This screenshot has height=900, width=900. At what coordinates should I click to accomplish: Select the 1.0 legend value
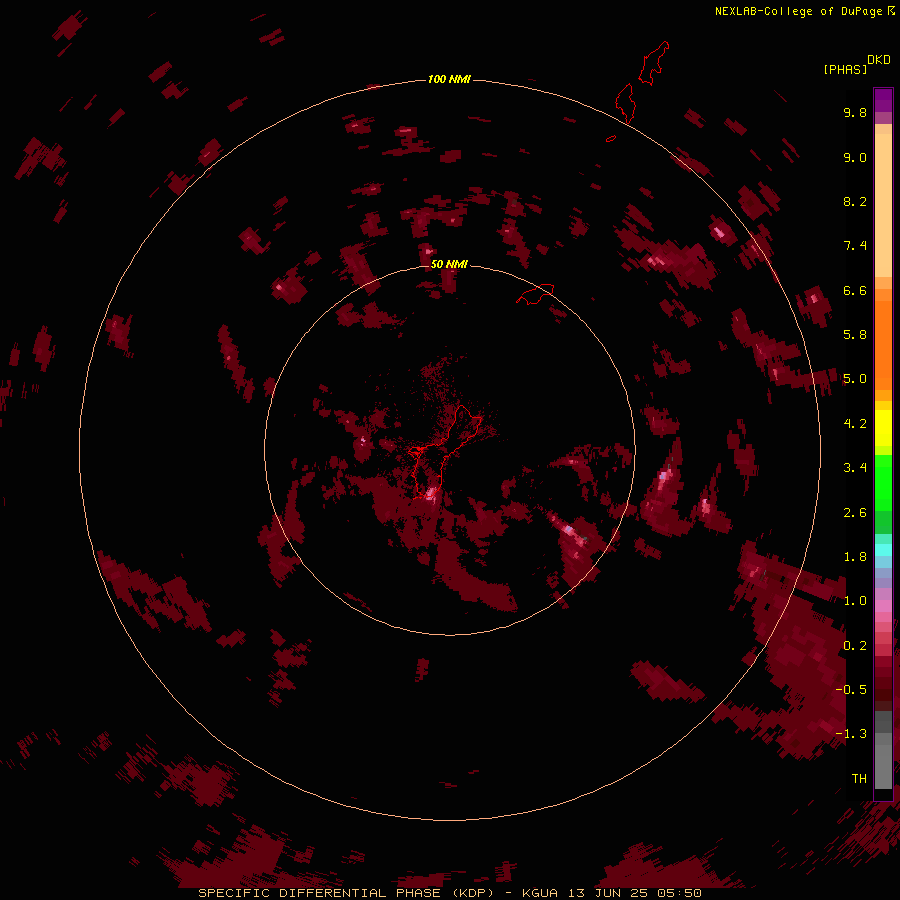(855, 601)
